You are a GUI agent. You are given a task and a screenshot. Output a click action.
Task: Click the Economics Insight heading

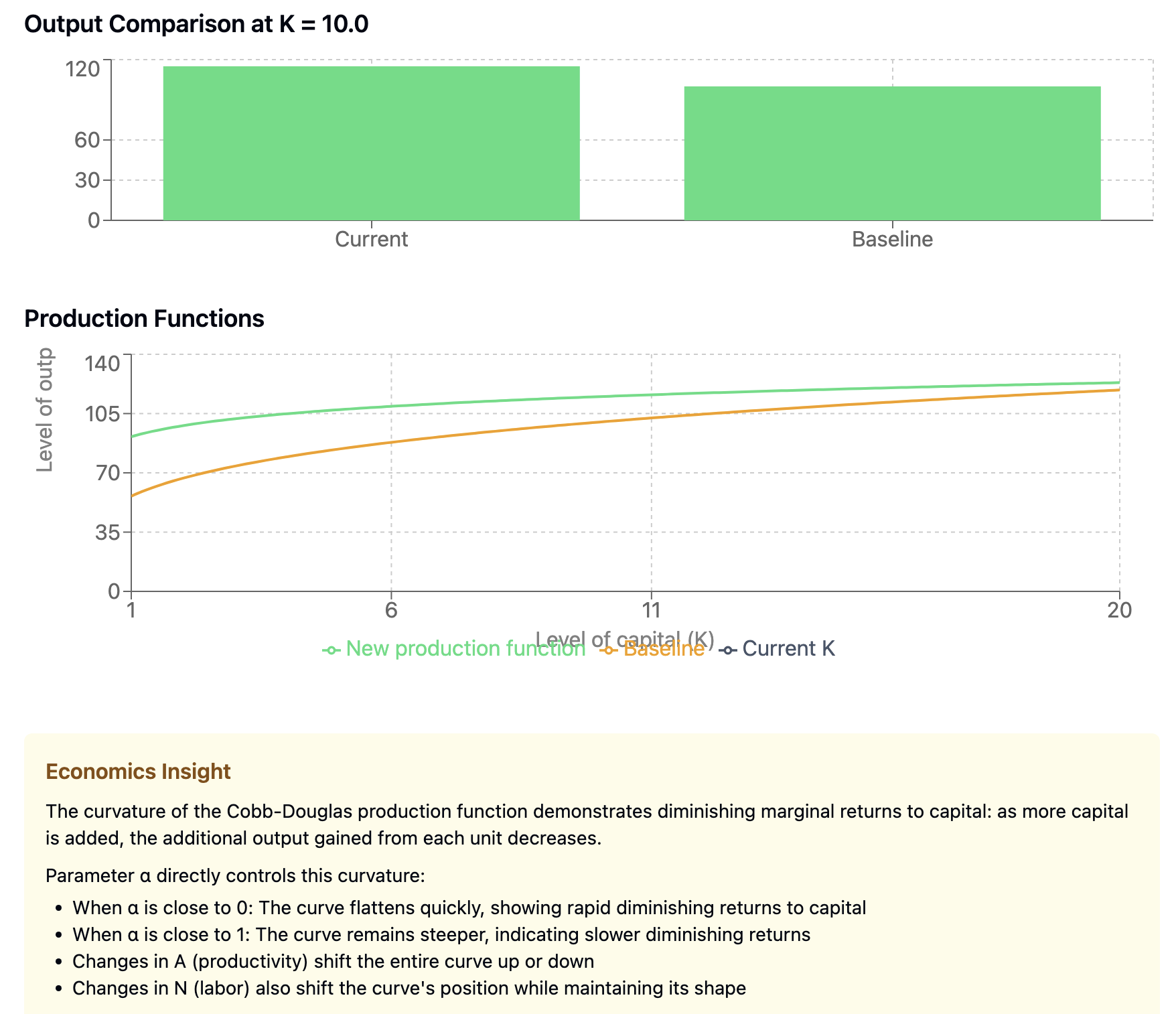[138, 772]
